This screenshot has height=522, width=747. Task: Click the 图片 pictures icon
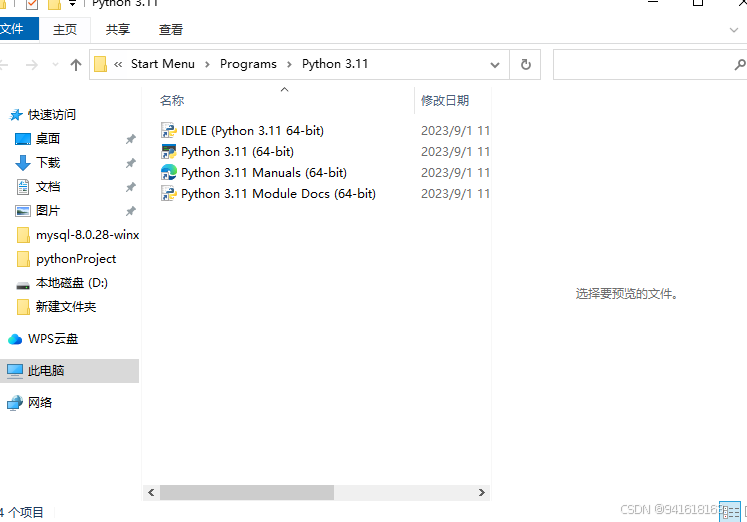click(22, 211)
